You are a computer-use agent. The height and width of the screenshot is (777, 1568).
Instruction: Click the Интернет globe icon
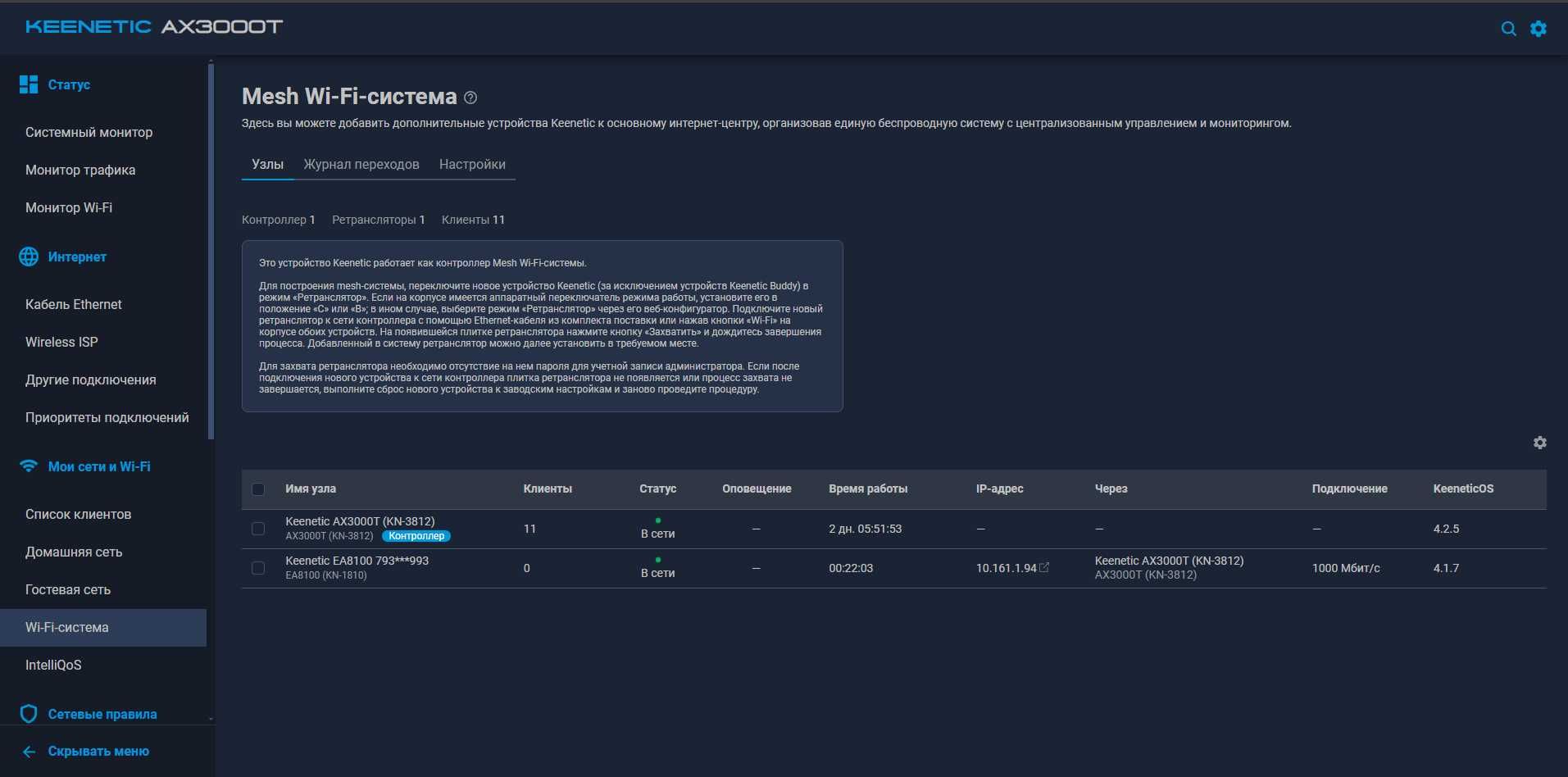(29, 257)
